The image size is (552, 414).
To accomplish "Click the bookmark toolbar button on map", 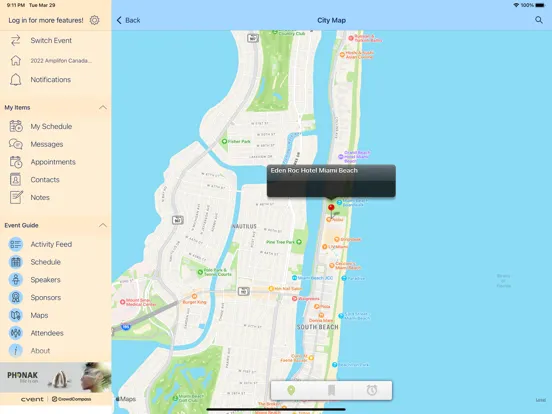I will [x=331, y=390].
